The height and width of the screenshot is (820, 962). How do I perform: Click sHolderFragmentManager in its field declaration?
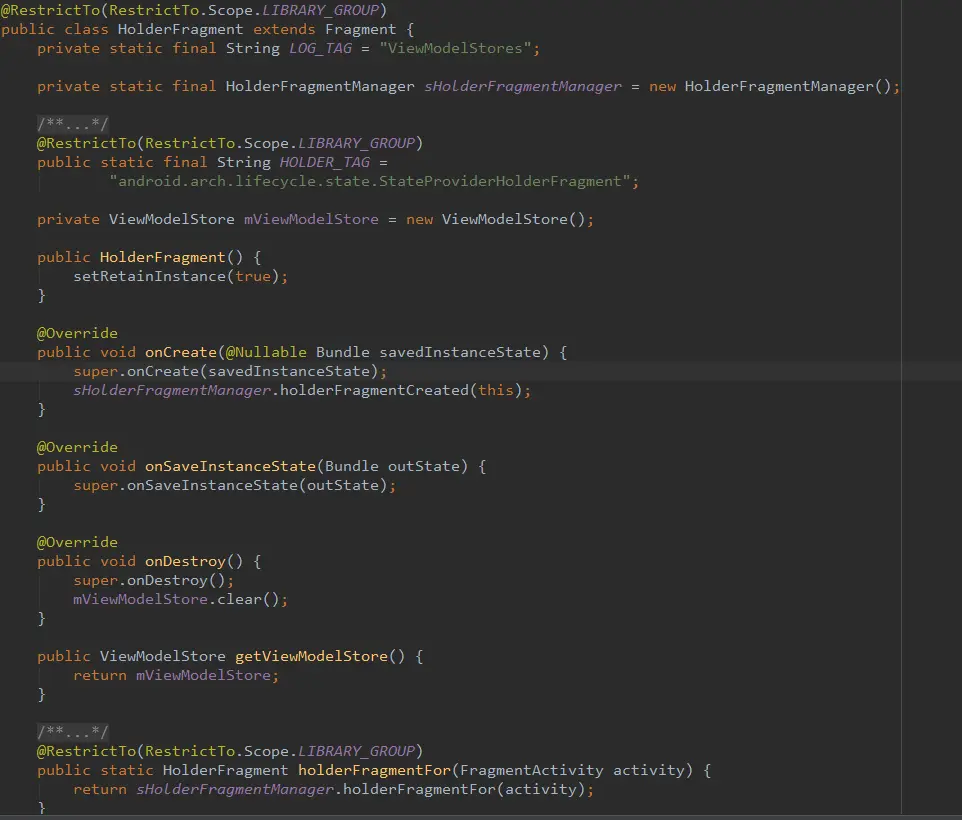[523, 86]
